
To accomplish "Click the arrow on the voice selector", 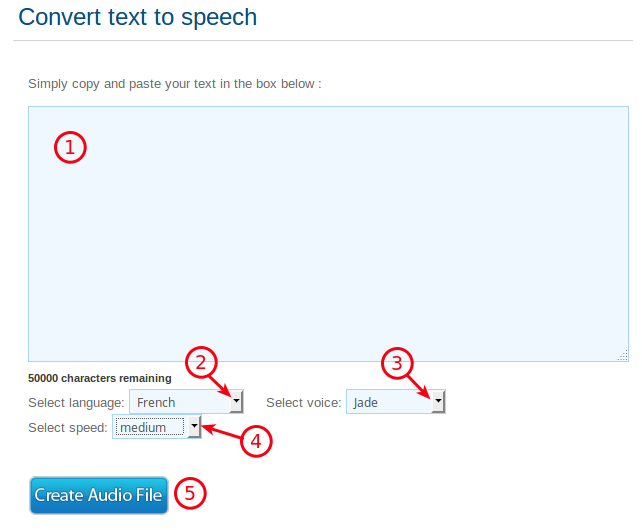I will (438, 403).
